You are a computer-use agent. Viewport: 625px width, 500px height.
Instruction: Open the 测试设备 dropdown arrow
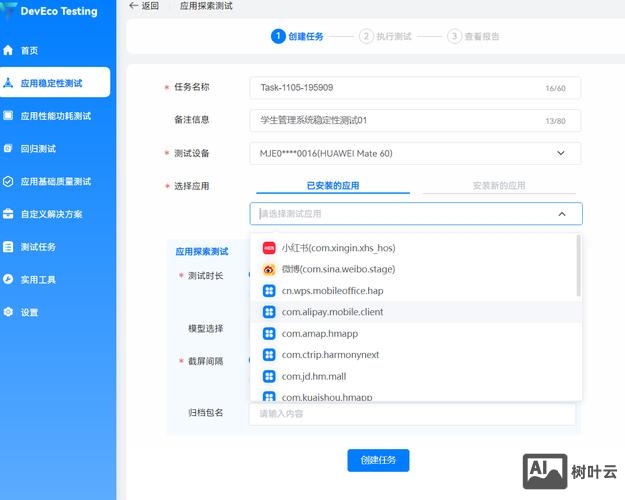tap(561, 153)
